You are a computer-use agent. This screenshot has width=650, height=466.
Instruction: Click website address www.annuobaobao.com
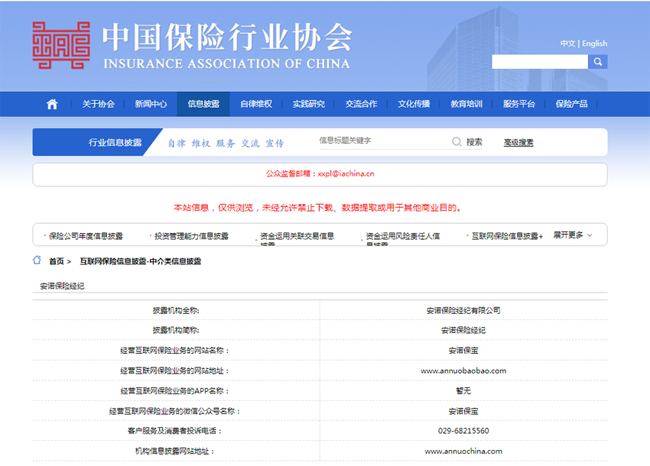coord(463,371)
